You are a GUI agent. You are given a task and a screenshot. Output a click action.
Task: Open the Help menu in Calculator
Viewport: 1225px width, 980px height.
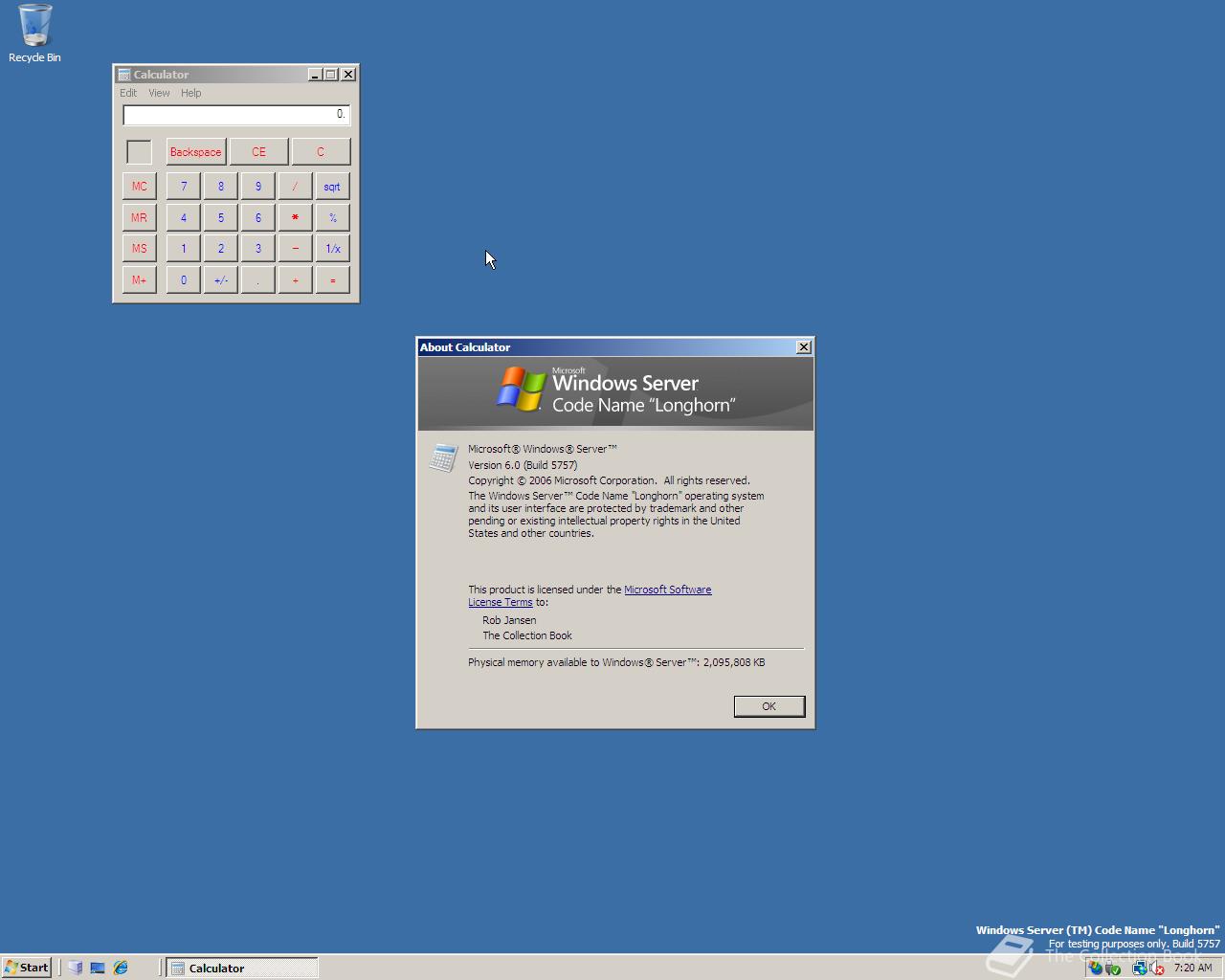pos(190,93)
